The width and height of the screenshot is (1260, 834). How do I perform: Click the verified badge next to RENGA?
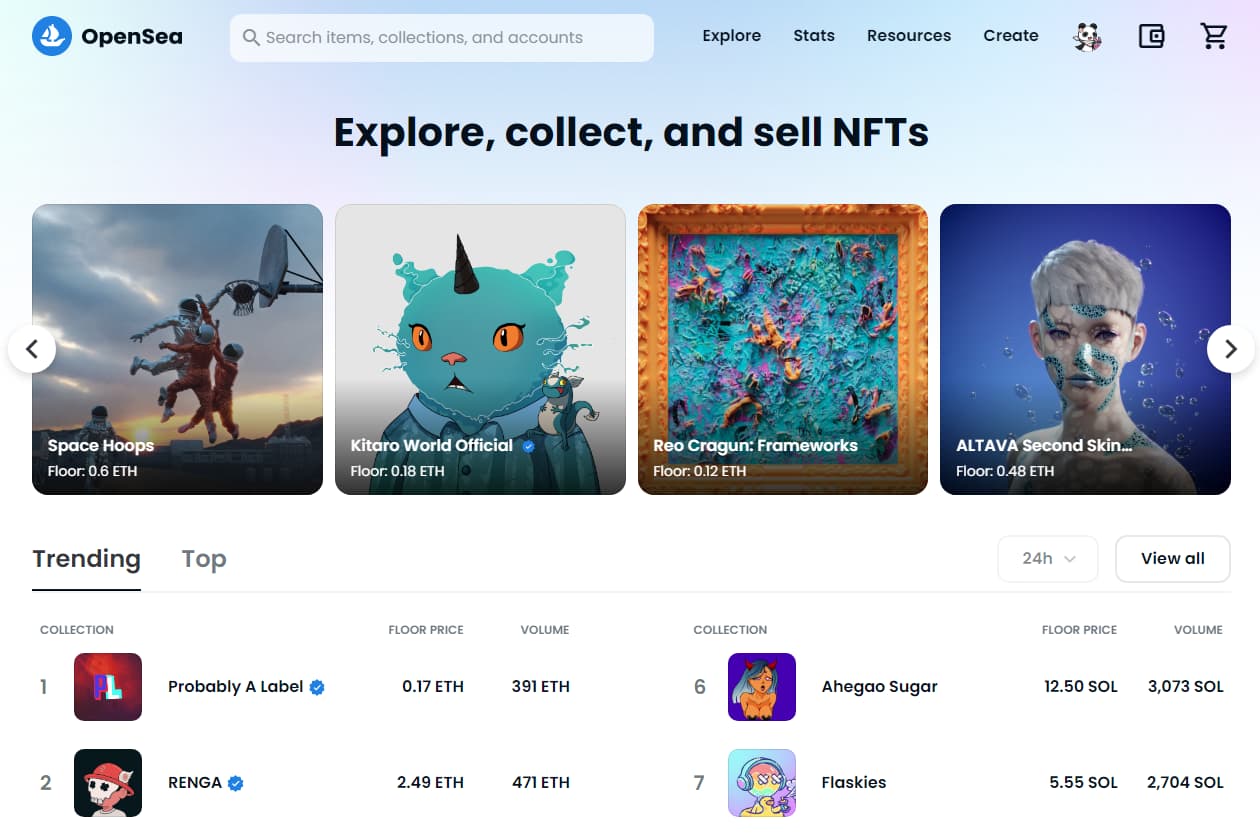[x=235, y=783]
